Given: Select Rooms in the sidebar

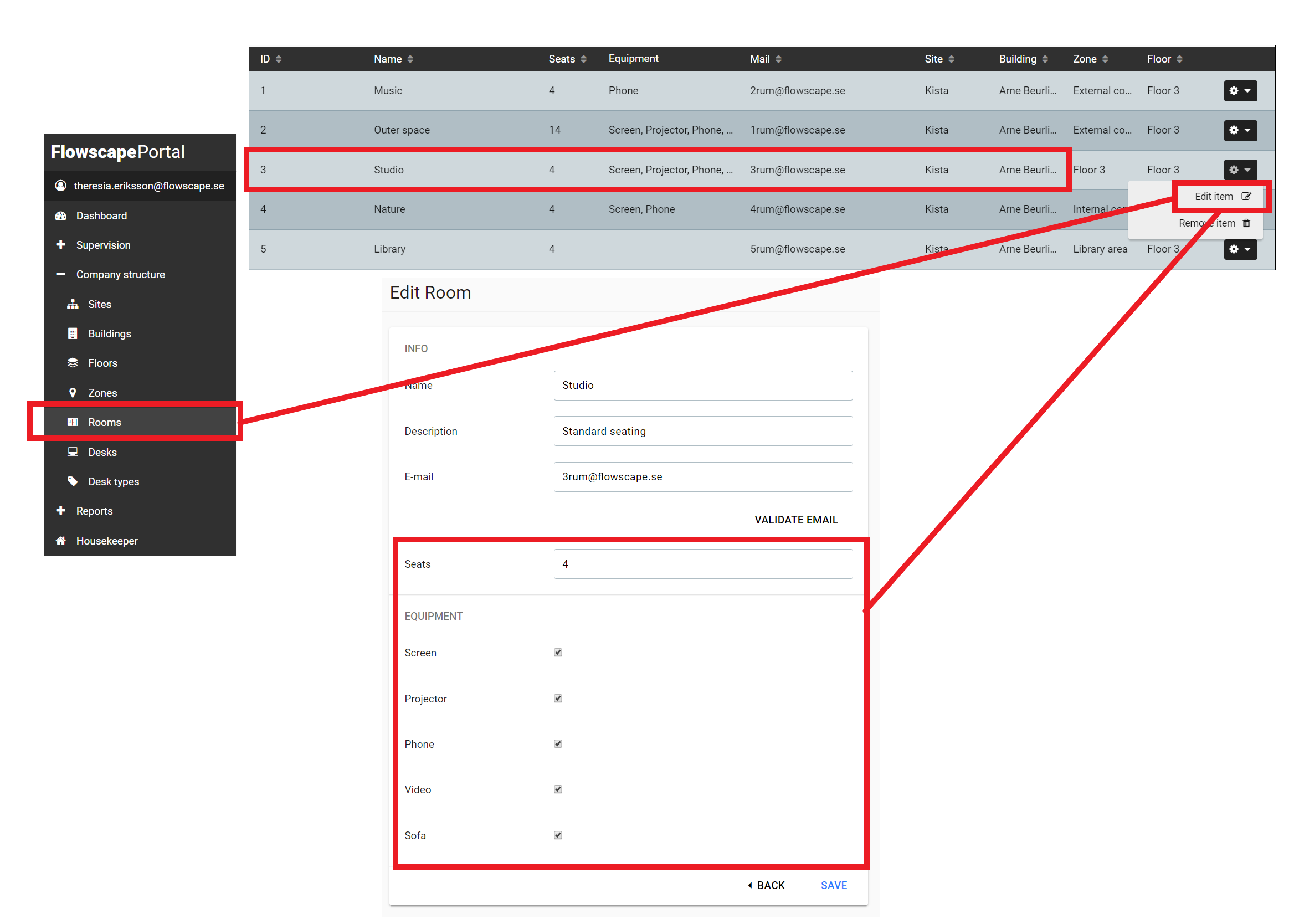Looking at the screenshot, I should 140,422.
